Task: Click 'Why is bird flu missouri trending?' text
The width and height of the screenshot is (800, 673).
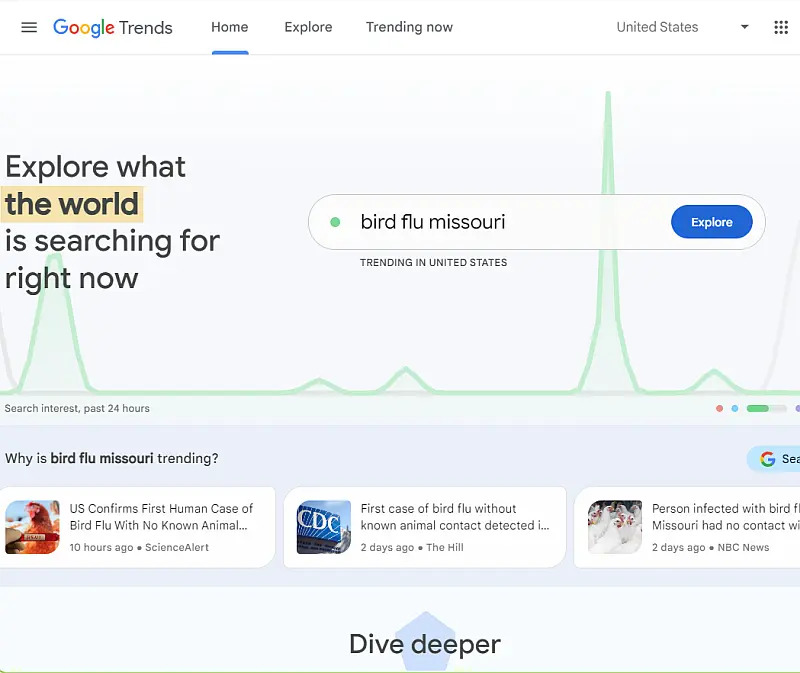Action: (x=112, y=458)
